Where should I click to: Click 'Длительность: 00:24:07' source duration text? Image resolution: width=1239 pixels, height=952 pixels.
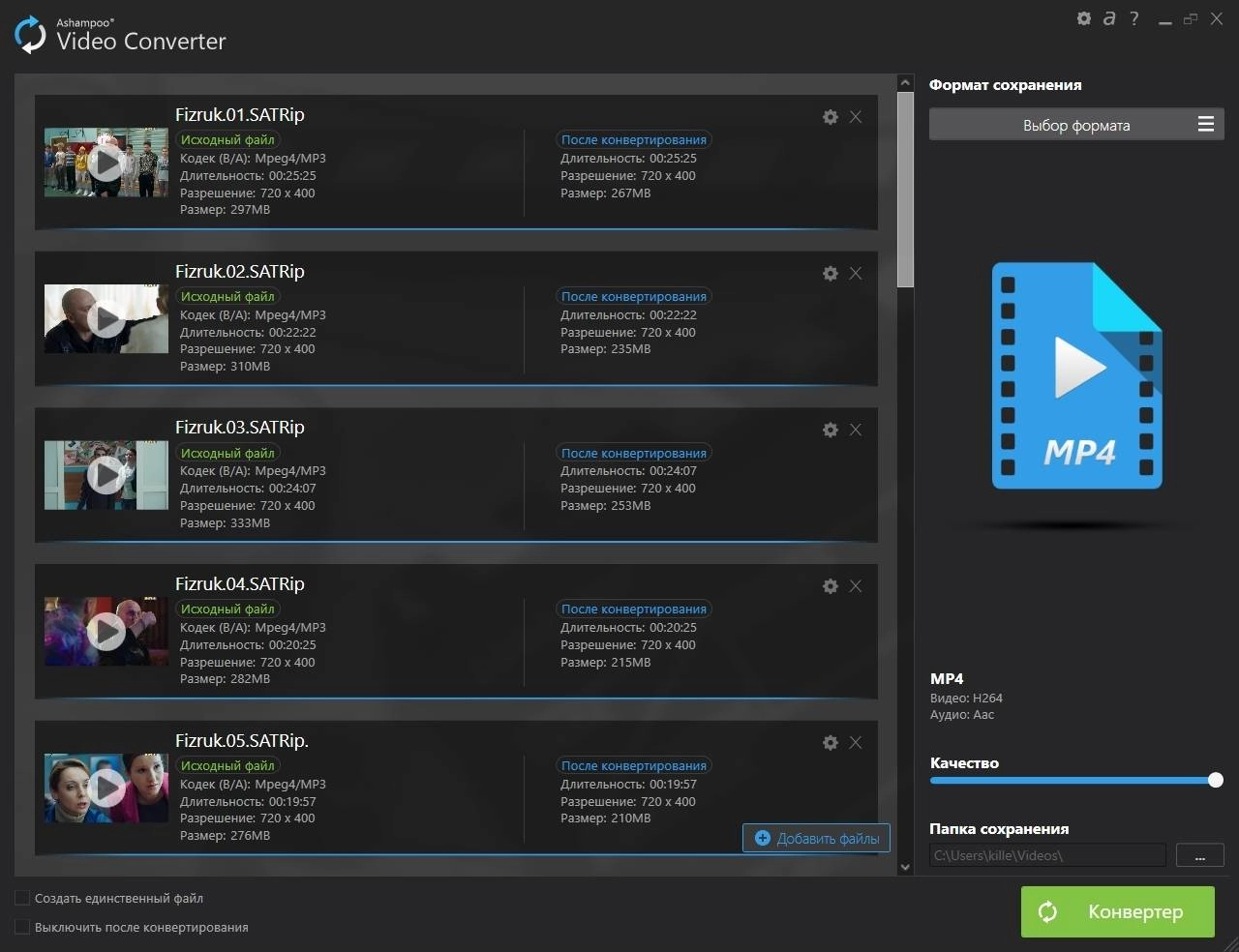point(248,489)
